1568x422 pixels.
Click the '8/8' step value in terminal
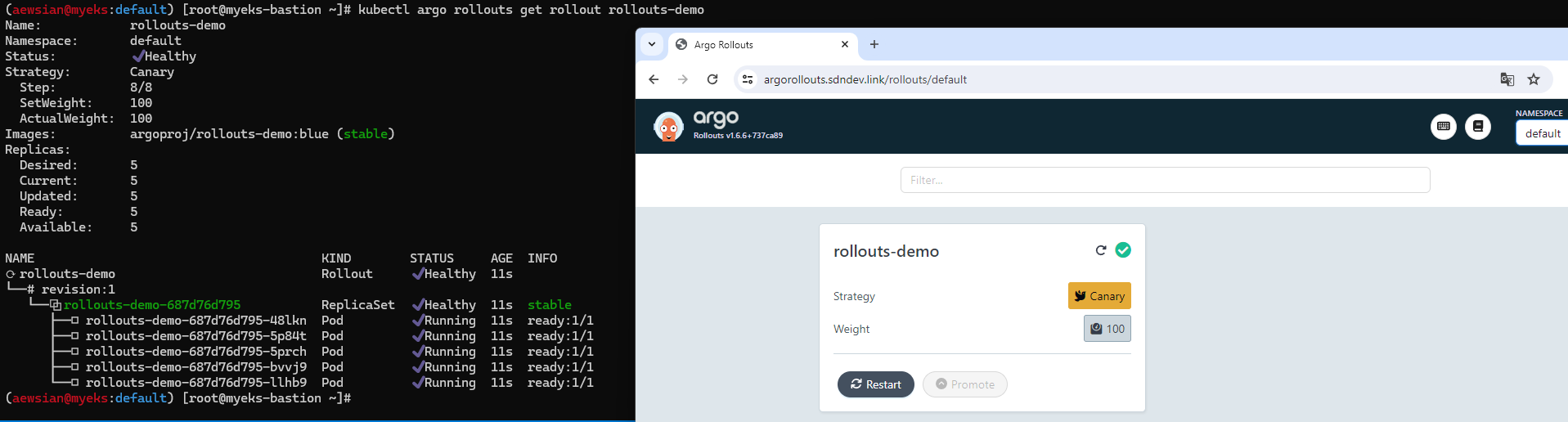pos(141,88)
